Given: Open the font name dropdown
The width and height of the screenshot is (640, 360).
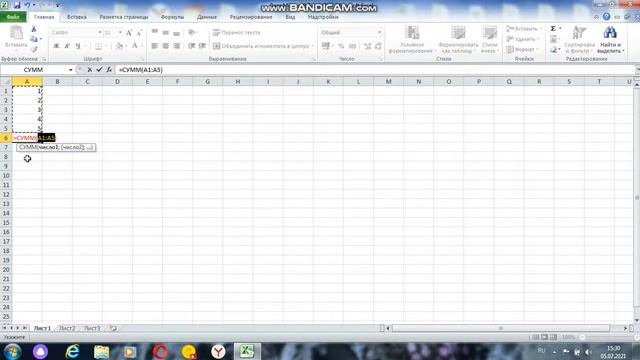Looking at the screenshot, I should [100, 32].
